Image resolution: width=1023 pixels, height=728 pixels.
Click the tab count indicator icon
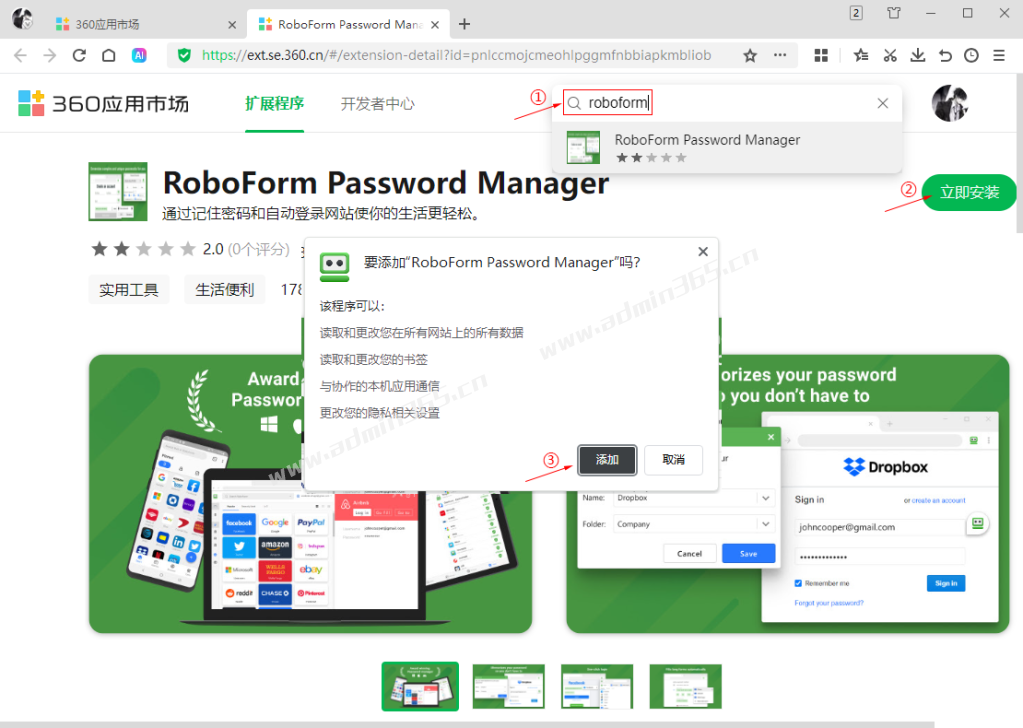tap(856, 13)
